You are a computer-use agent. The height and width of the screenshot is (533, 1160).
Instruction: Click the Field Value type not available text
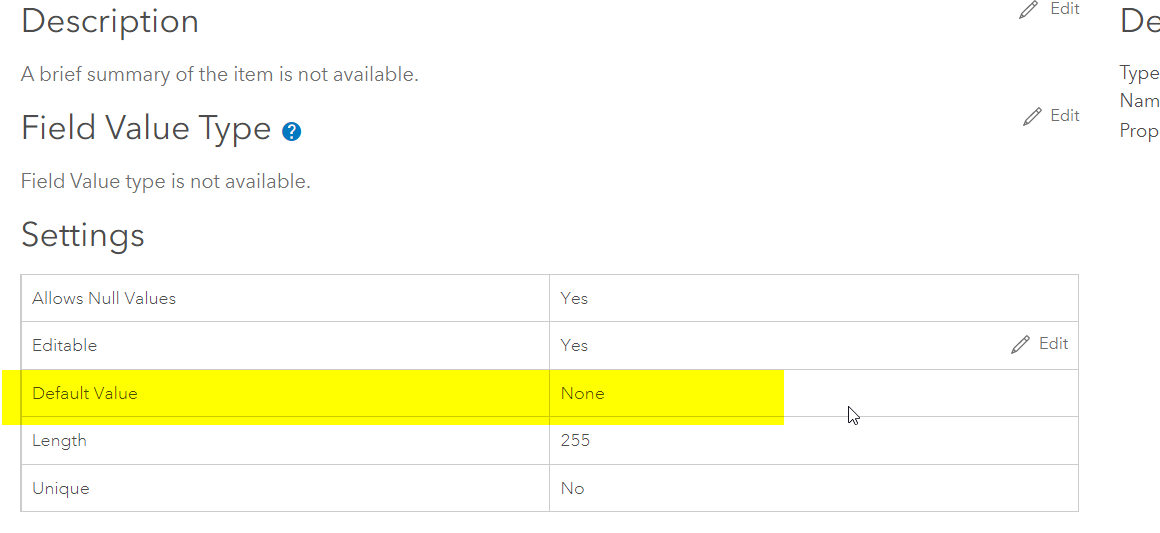[x=166, y=181]
